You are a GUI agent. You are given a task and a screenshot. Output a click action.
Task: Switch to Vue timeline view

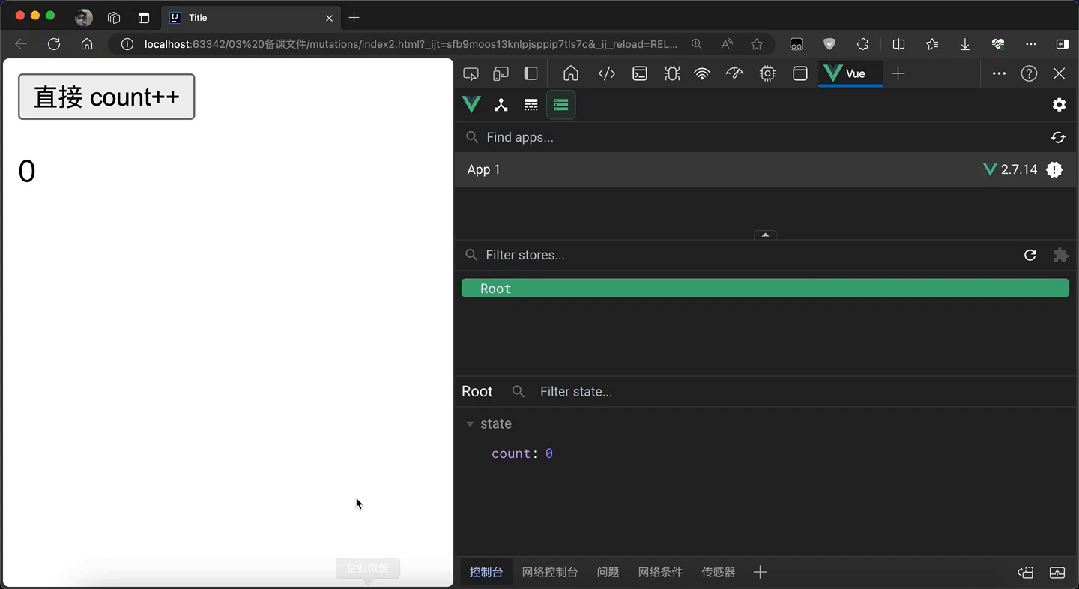click(531, 105)
